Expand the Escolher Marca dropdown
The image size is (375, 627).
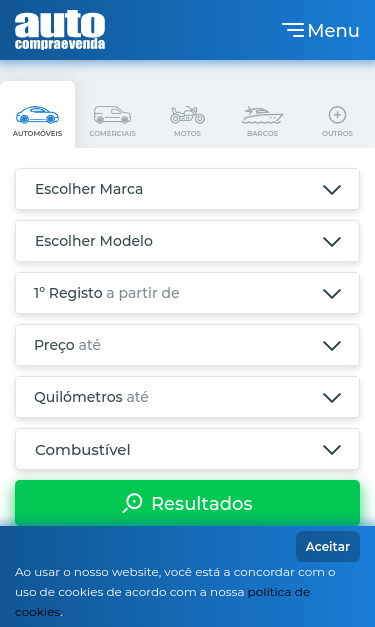(x=188, y=189)
